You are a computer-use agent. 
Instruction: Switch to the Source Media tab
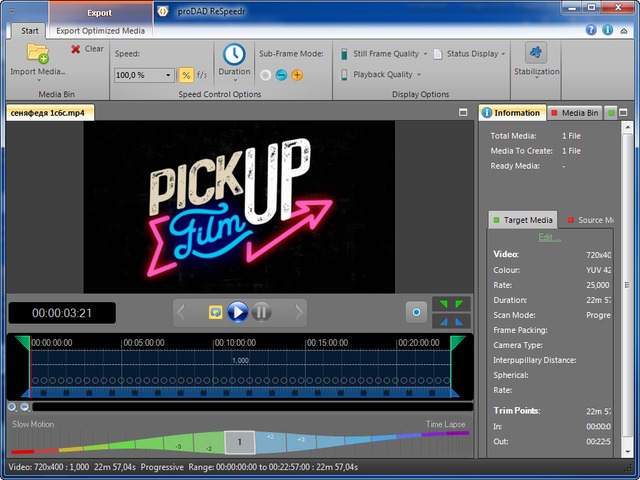[x=590, y=220]
